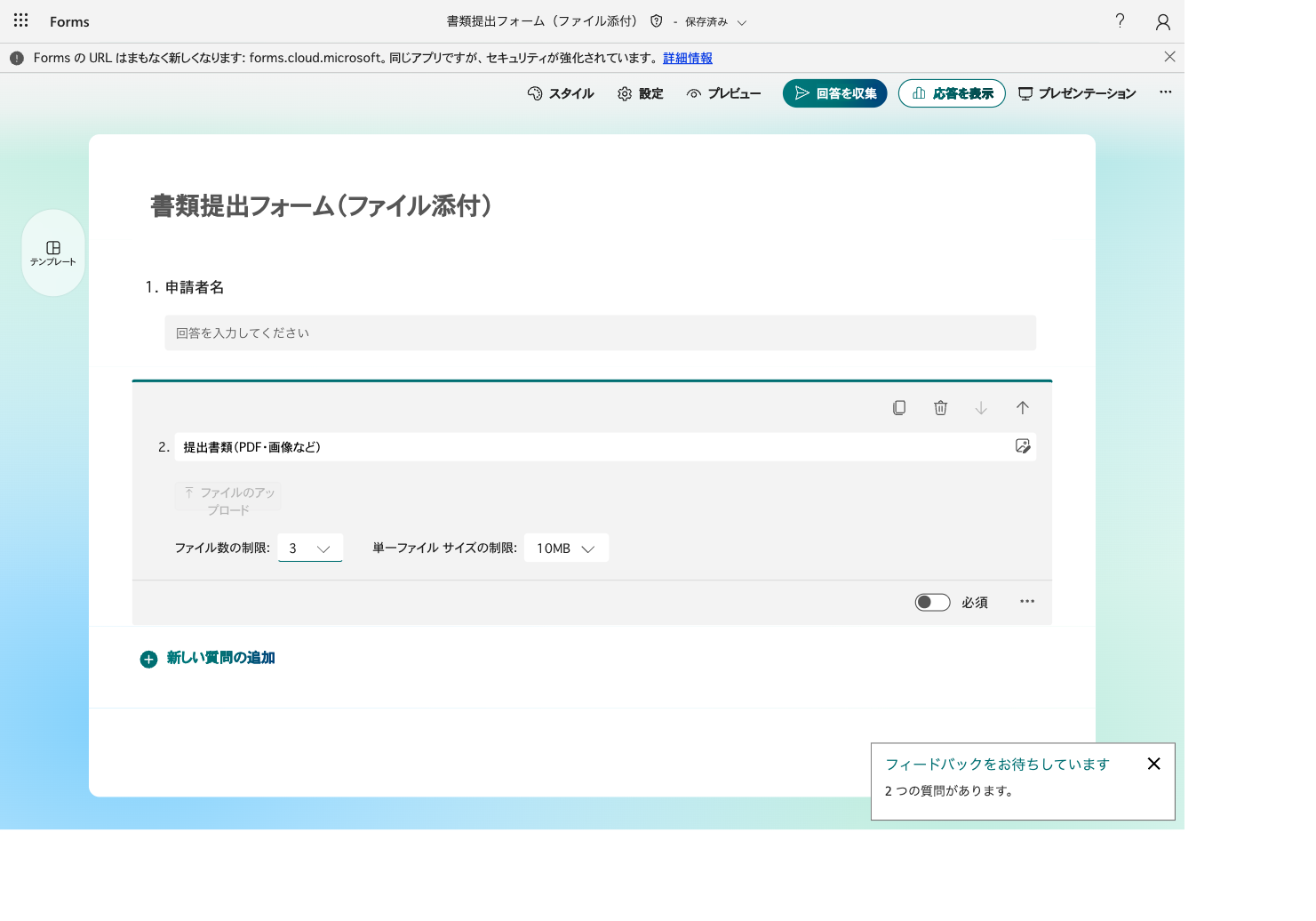1316x921 pixels.
Task: Start プレゼンテーション presentation mode
Action: coord(1077,93)
